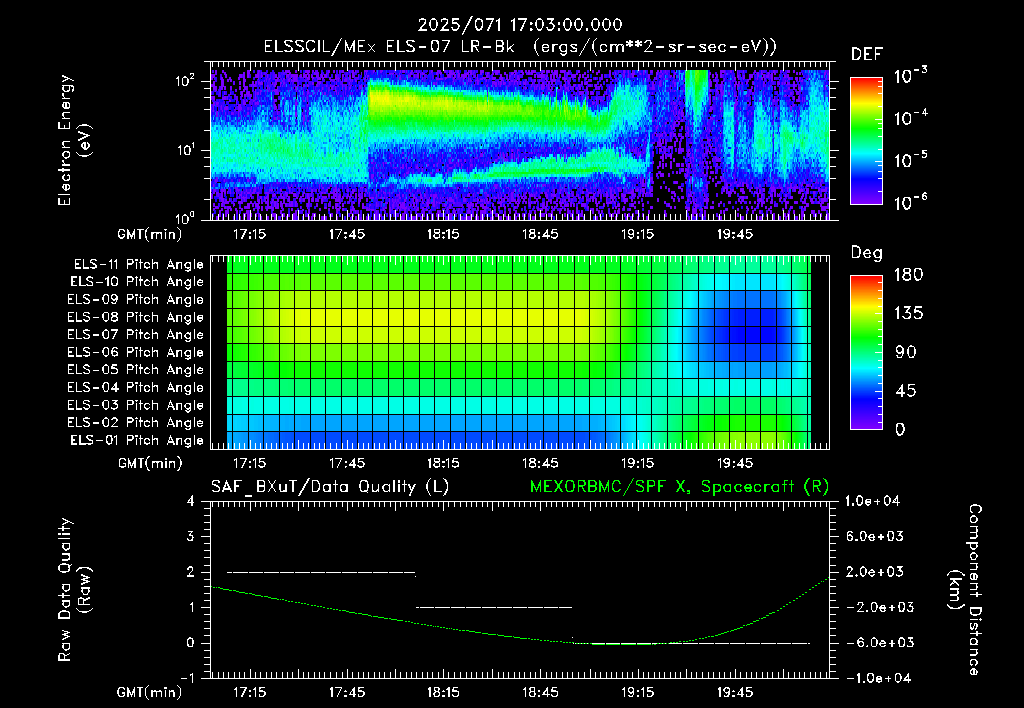Click green MEXORBMC/SPF X, Spacecraft (R) title
The height and width of the screenshot is (708, 1024).
tap(679, 487)
